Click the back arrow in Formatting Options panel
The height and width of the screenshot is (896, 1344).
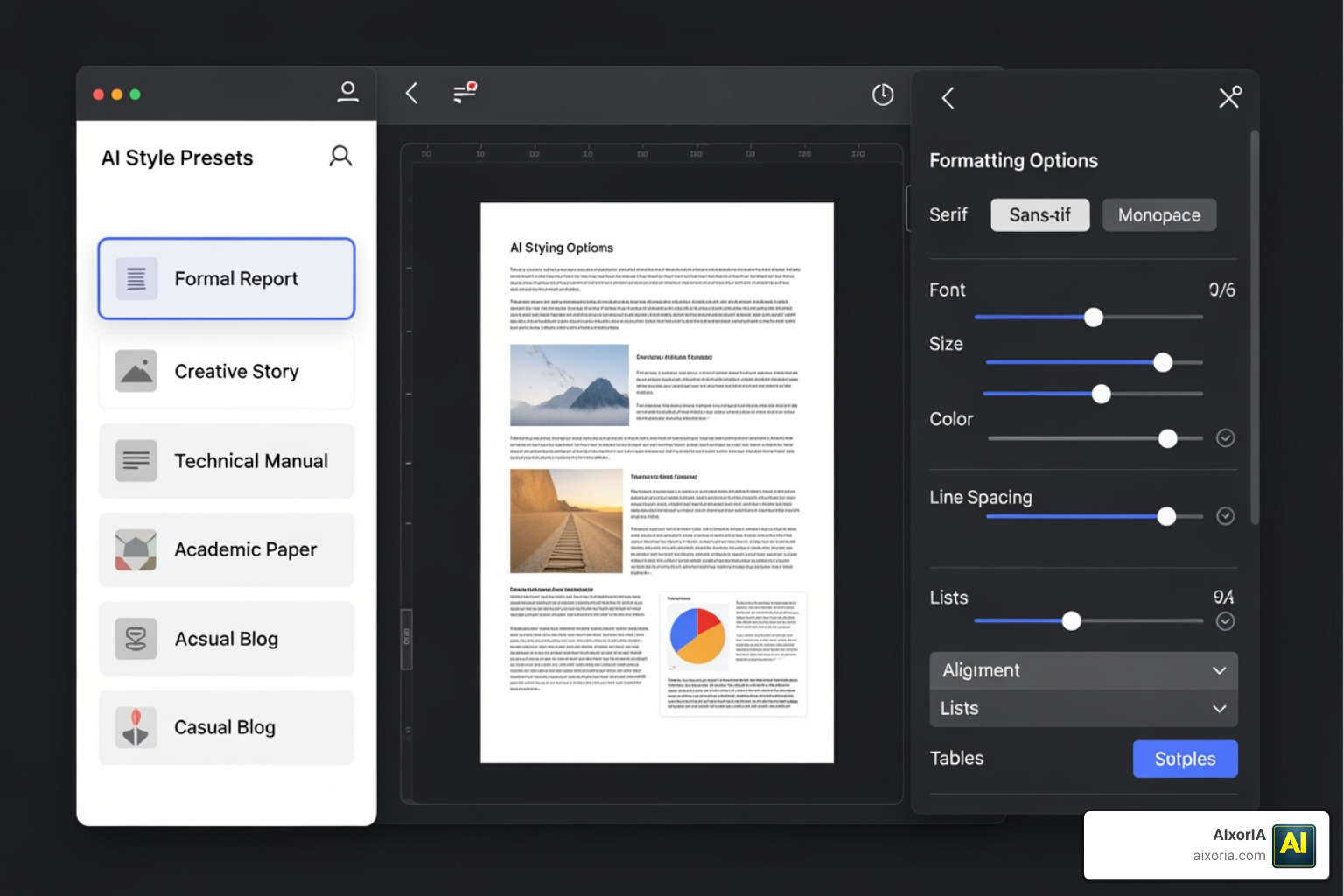[948, 97]
